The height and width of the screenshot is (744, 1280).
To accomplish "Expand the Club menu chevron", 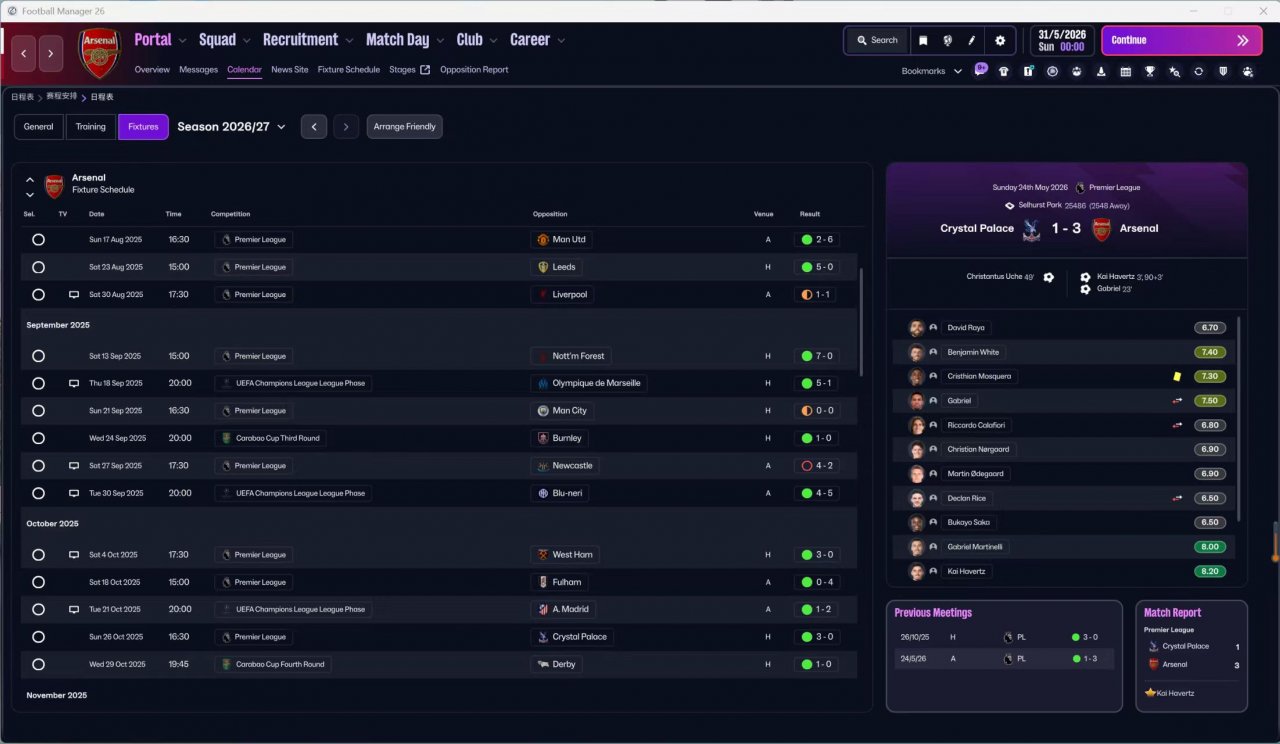I will pos(493,41).
